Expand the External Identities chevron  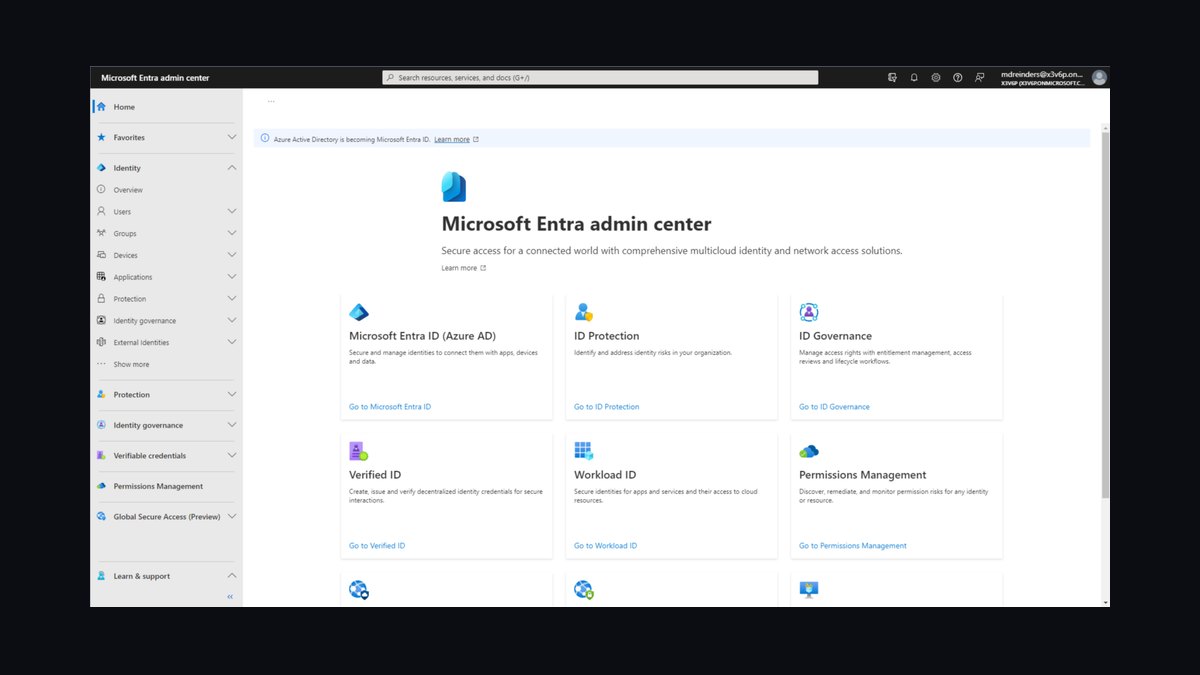[x=232, y=342]
